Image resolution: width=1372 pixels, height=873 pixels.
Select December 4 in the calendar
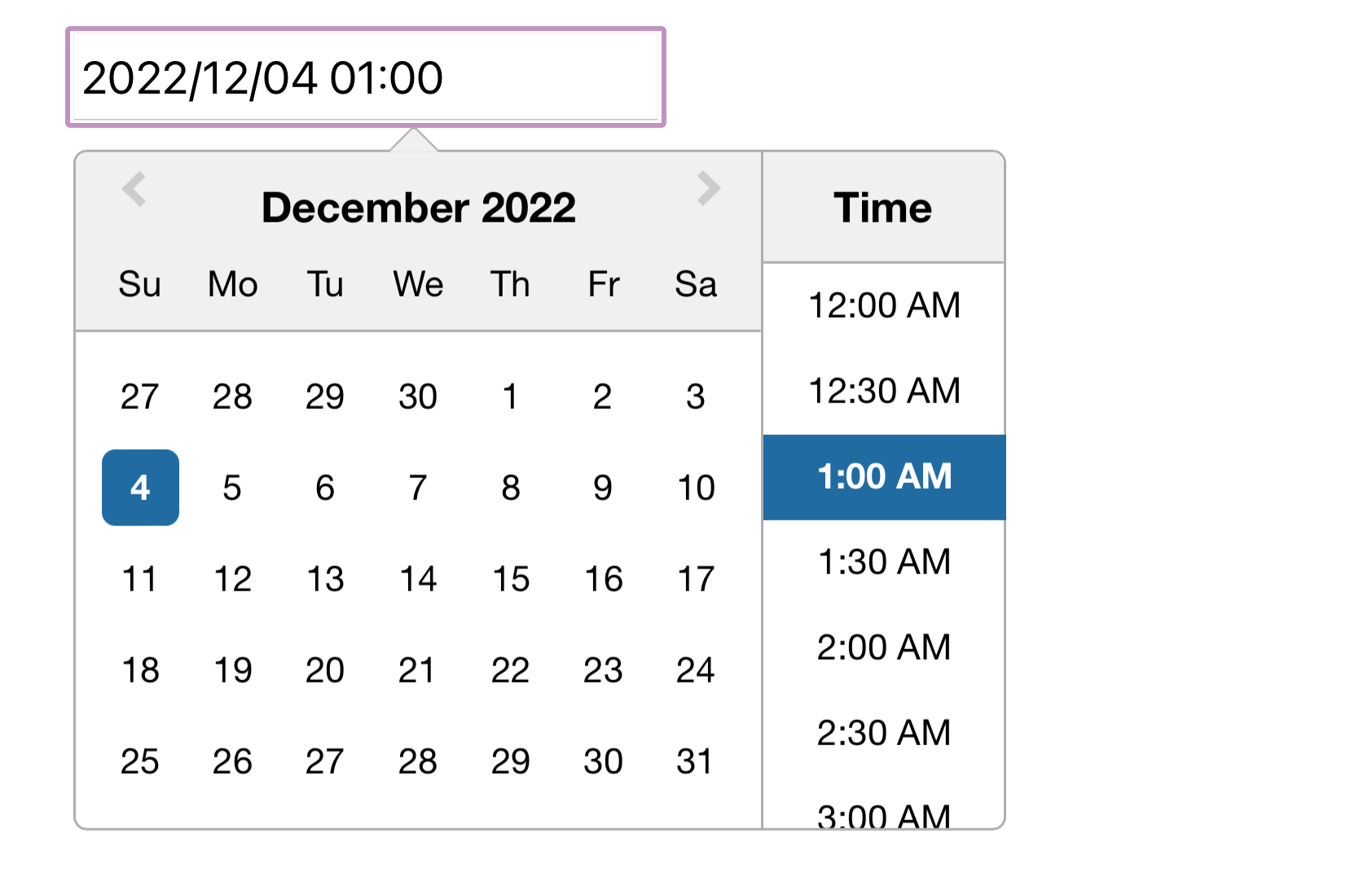[139, 487]
